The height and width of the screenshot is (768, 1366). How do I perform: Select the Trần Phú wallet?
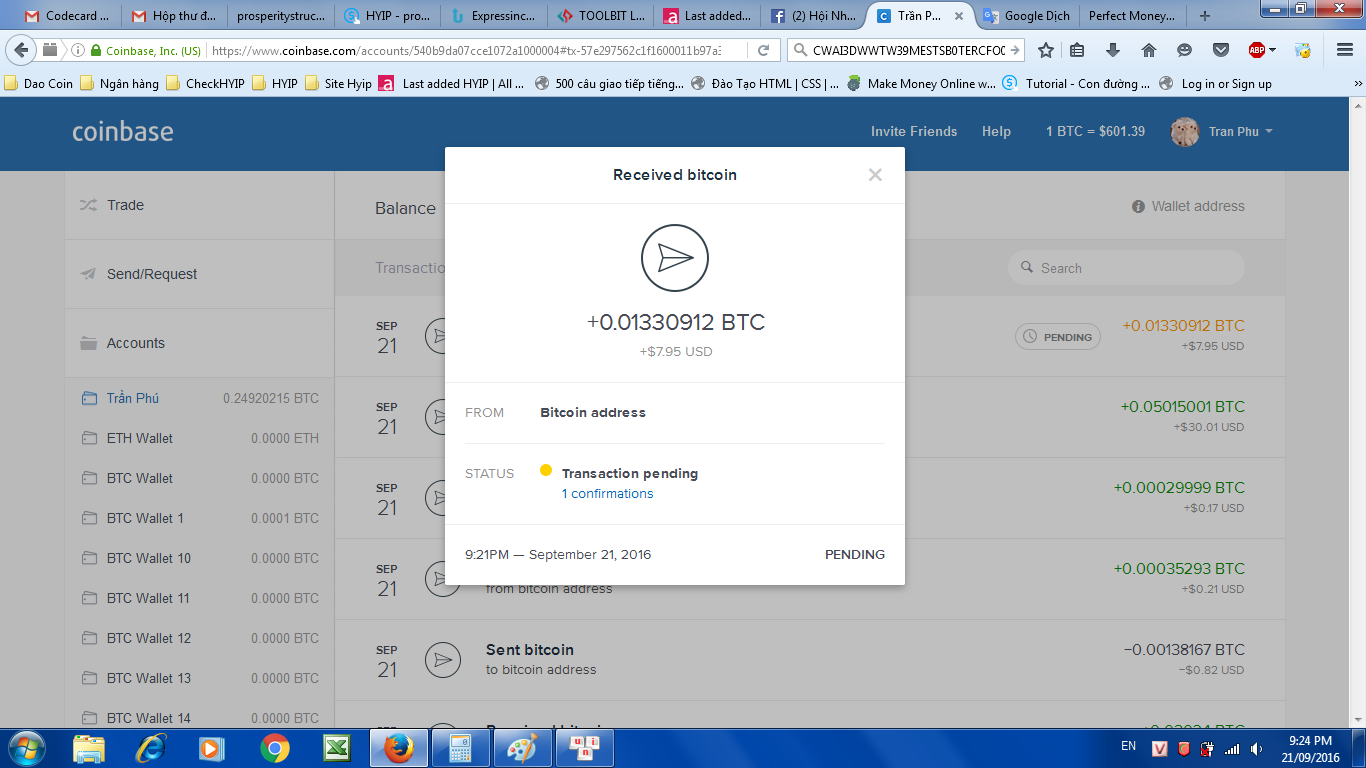[199, 398]
